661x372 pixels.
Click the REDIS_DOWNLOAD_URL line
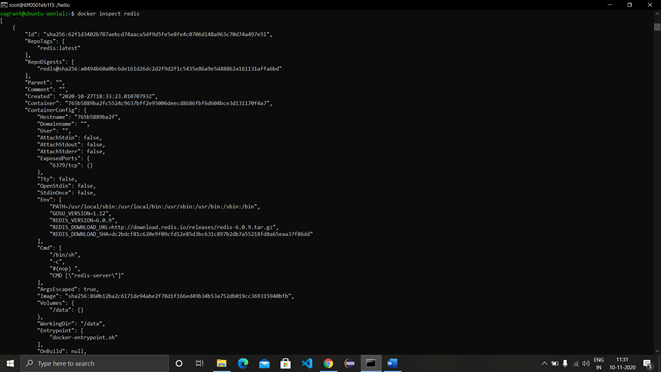tap(164, 227)
